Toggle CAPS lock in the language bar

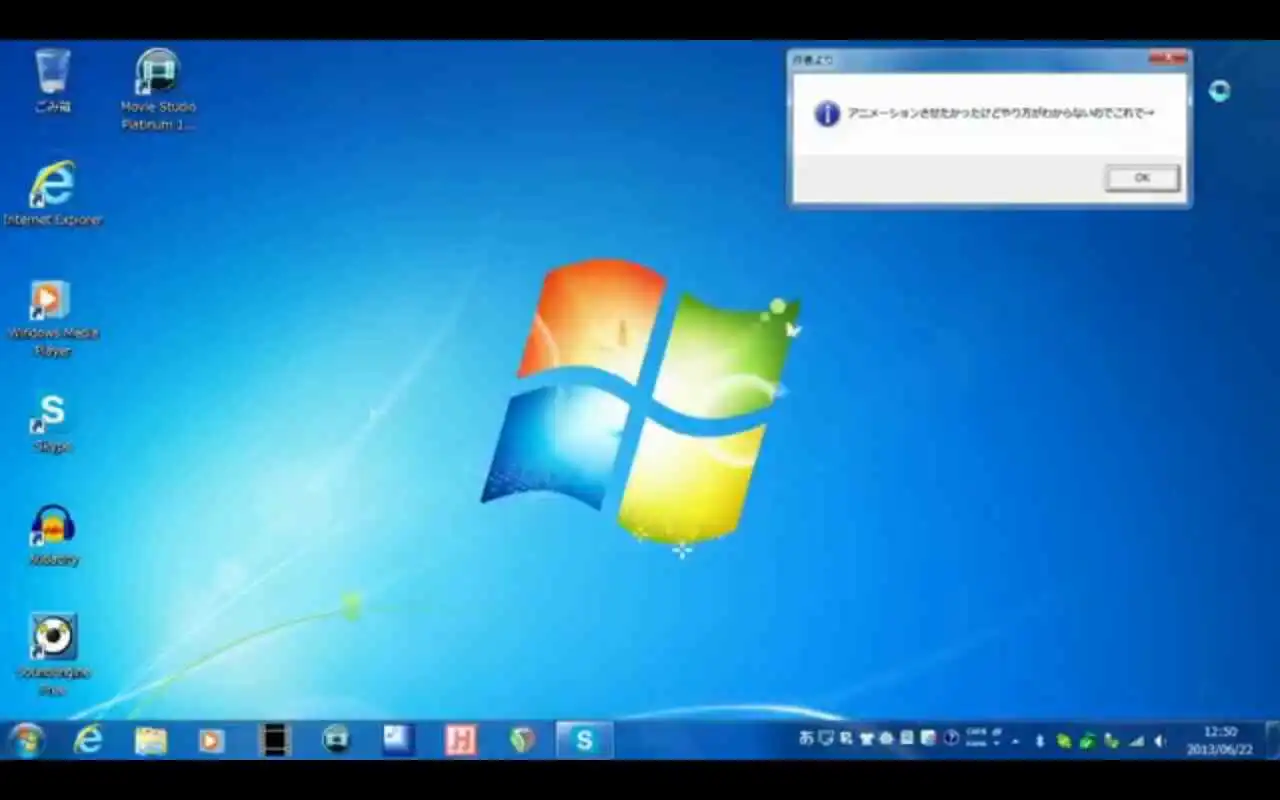pos(976,733)
